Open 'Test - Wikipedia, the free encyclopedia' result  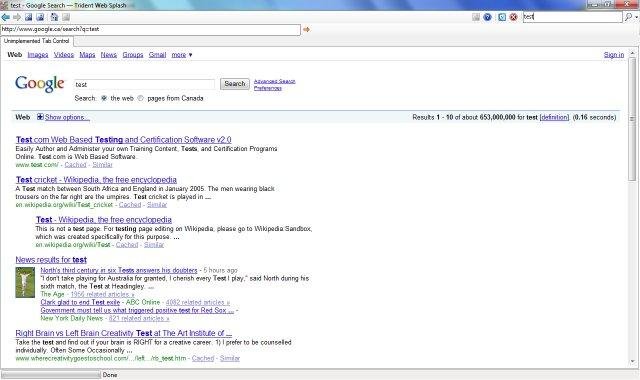(104, 220)
